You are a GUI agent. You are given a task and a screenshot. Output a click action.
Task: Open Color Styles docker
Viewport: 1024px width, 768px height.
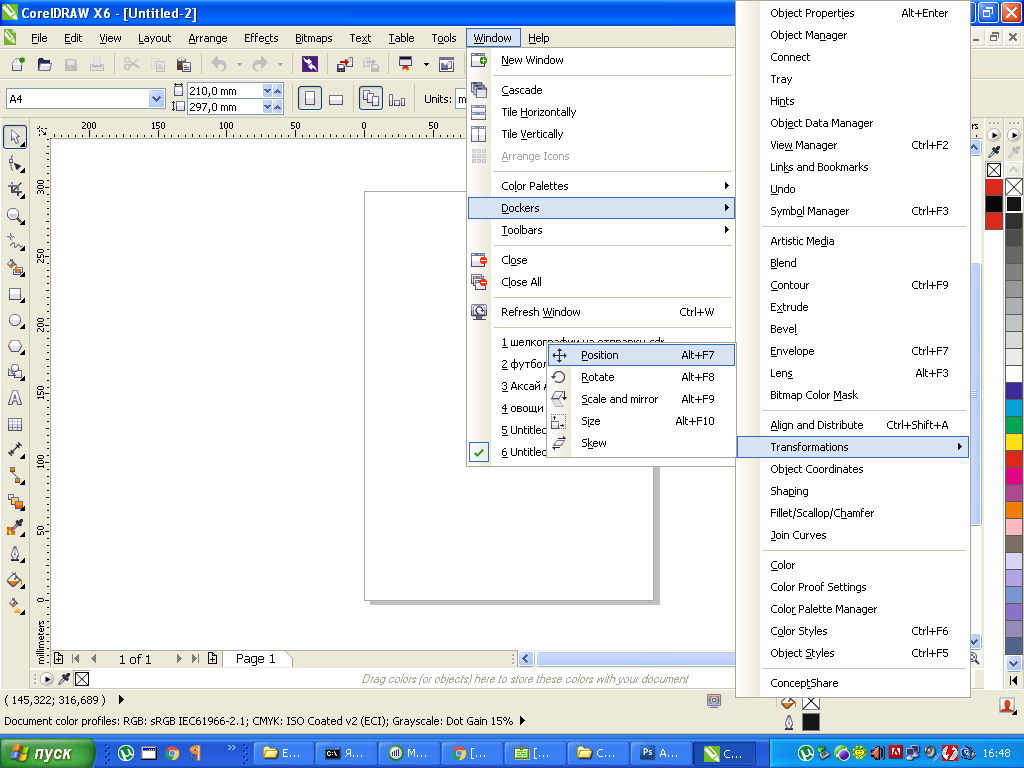coord(853,631)
